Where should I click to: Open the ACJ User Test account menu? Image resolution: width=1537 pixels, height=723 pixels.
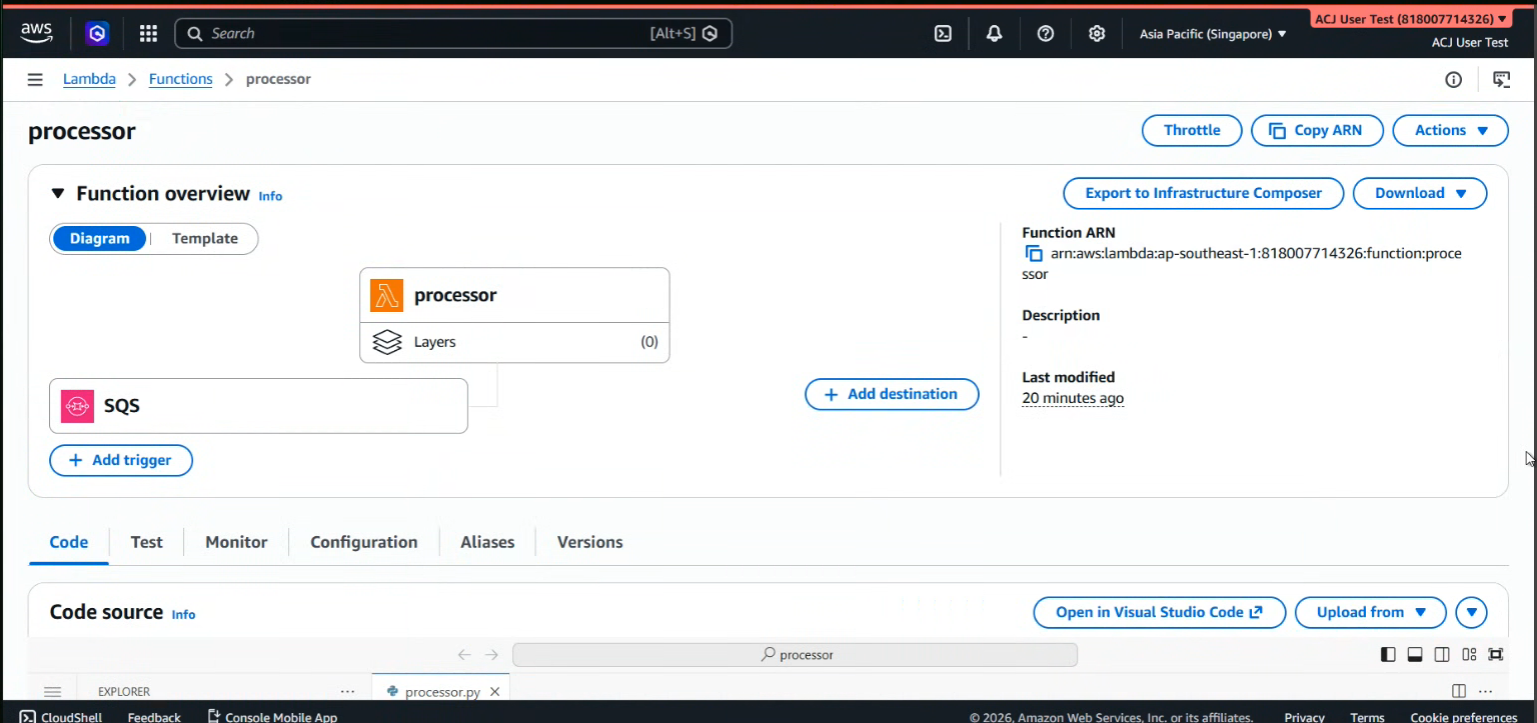[1410, 19]
